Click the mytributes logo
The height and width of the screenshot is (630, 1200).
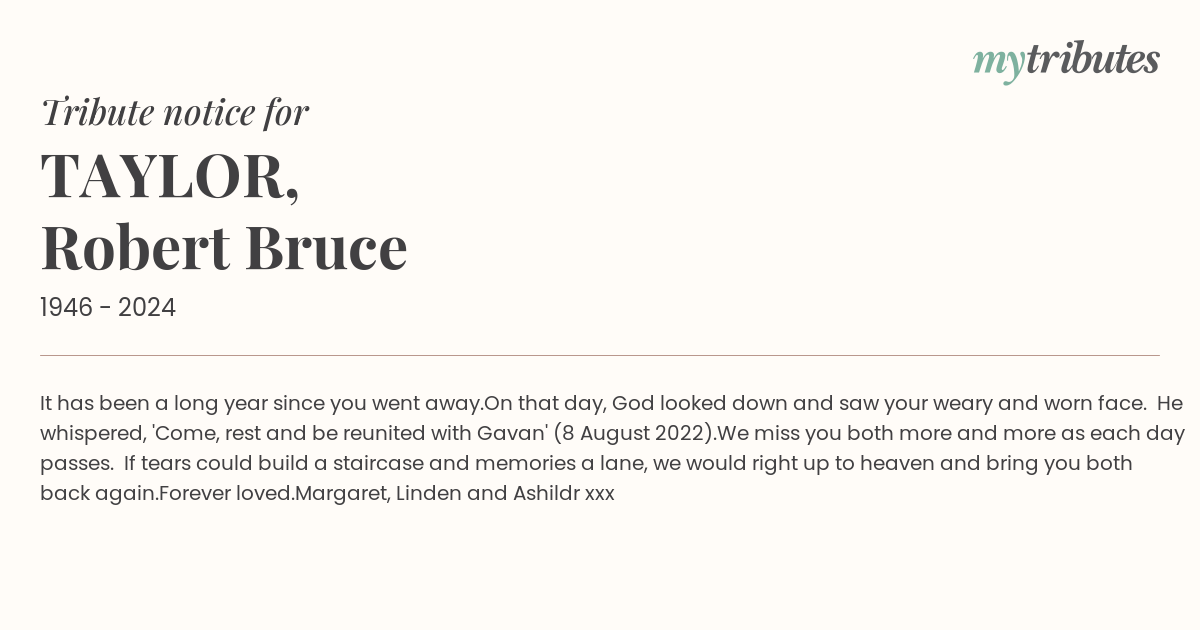pos(1066,61)
